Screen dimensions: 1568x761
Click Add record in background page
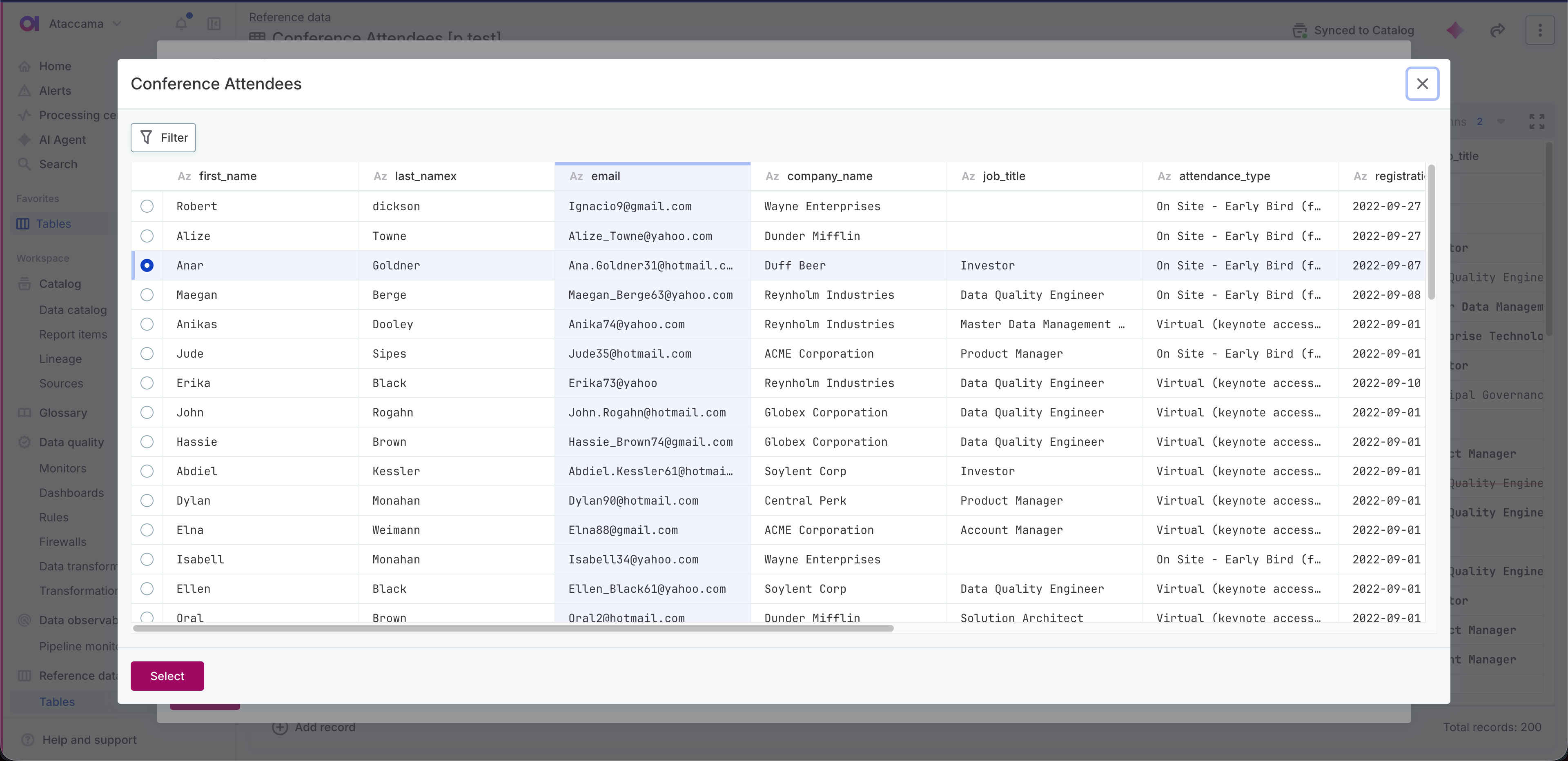pyautogui.click(x=314, y=727)
